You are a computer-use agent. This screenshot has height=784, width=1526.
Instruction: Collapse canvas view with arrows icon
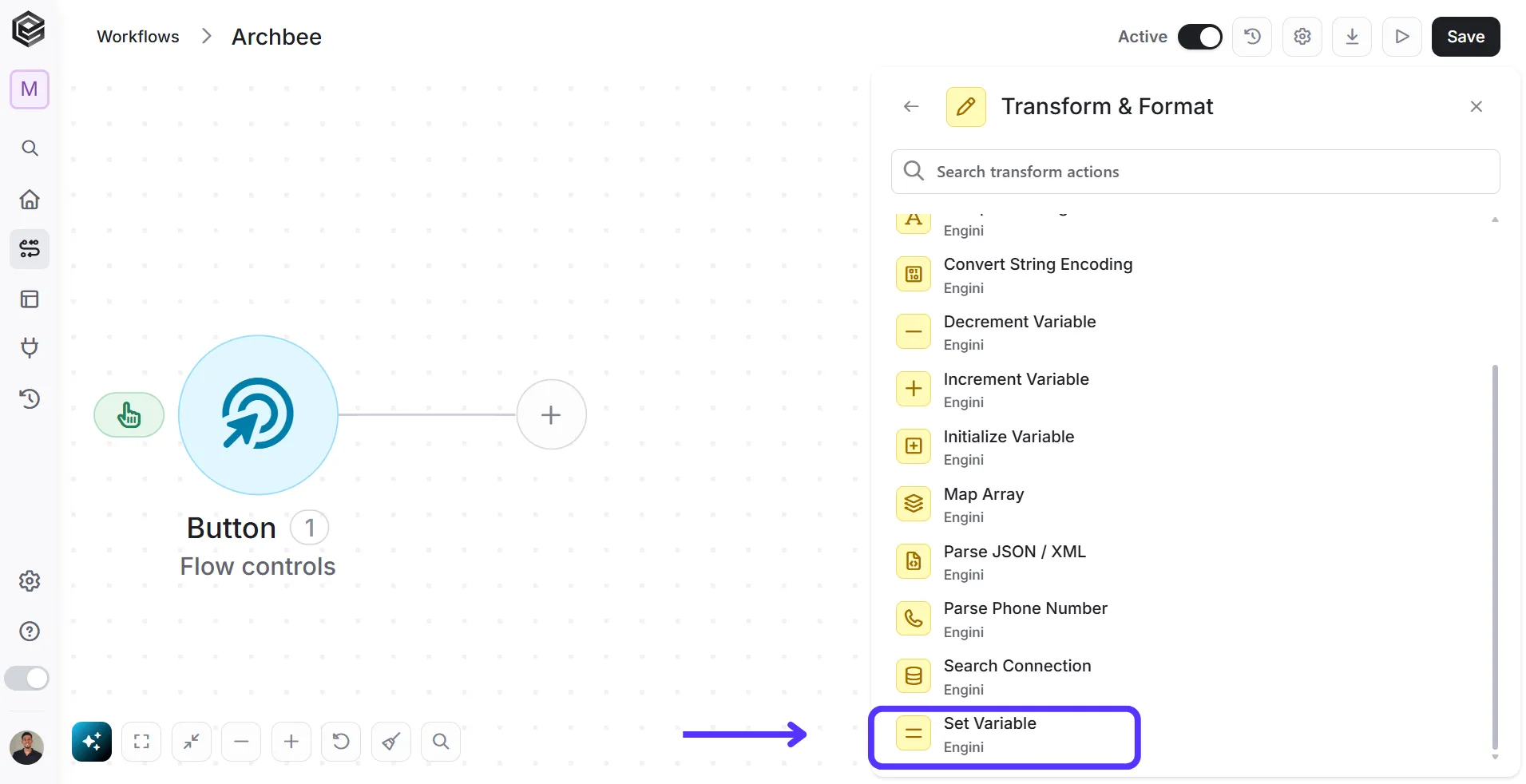point(192,742)
